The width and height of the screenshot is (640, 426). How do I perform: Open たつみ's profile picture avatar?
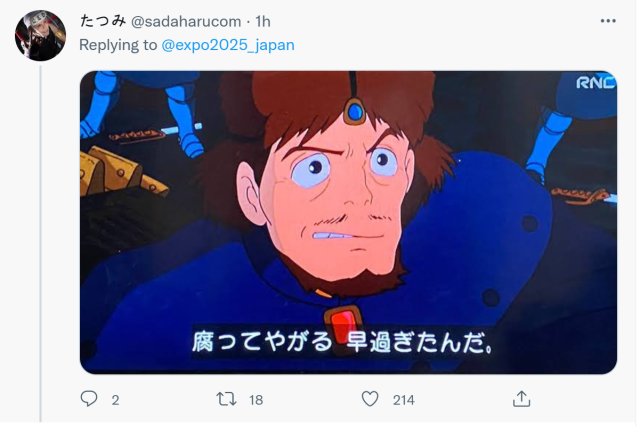(40, 36)
